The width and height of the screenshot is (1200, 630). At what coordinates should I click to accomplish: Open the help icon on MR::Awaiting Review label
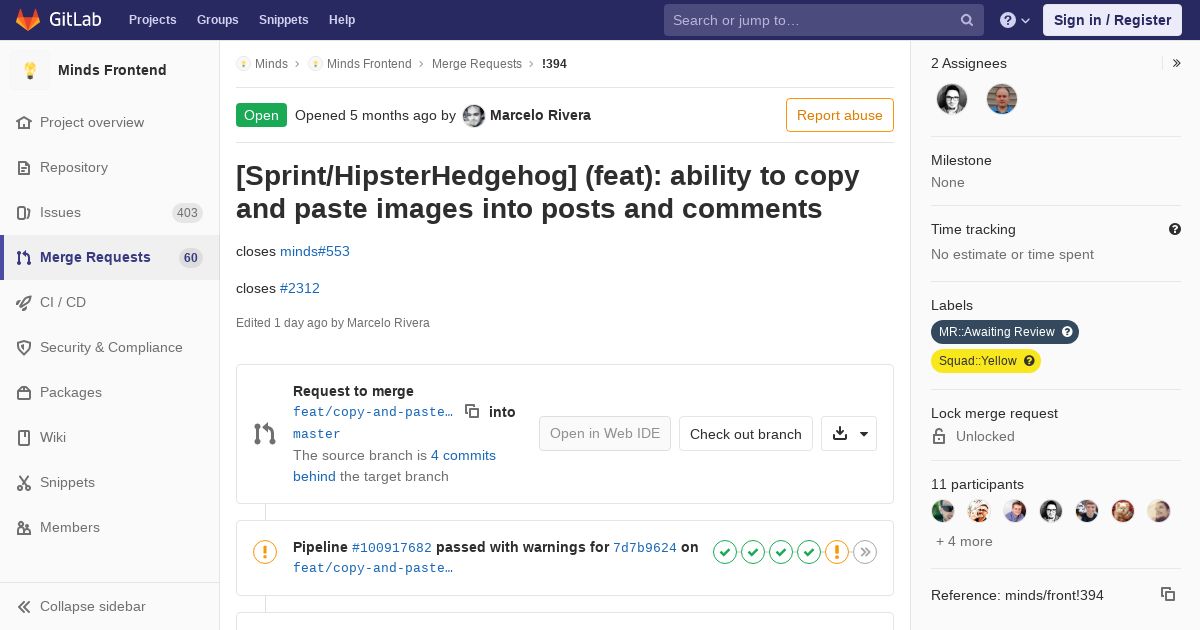coord(1067,332)
